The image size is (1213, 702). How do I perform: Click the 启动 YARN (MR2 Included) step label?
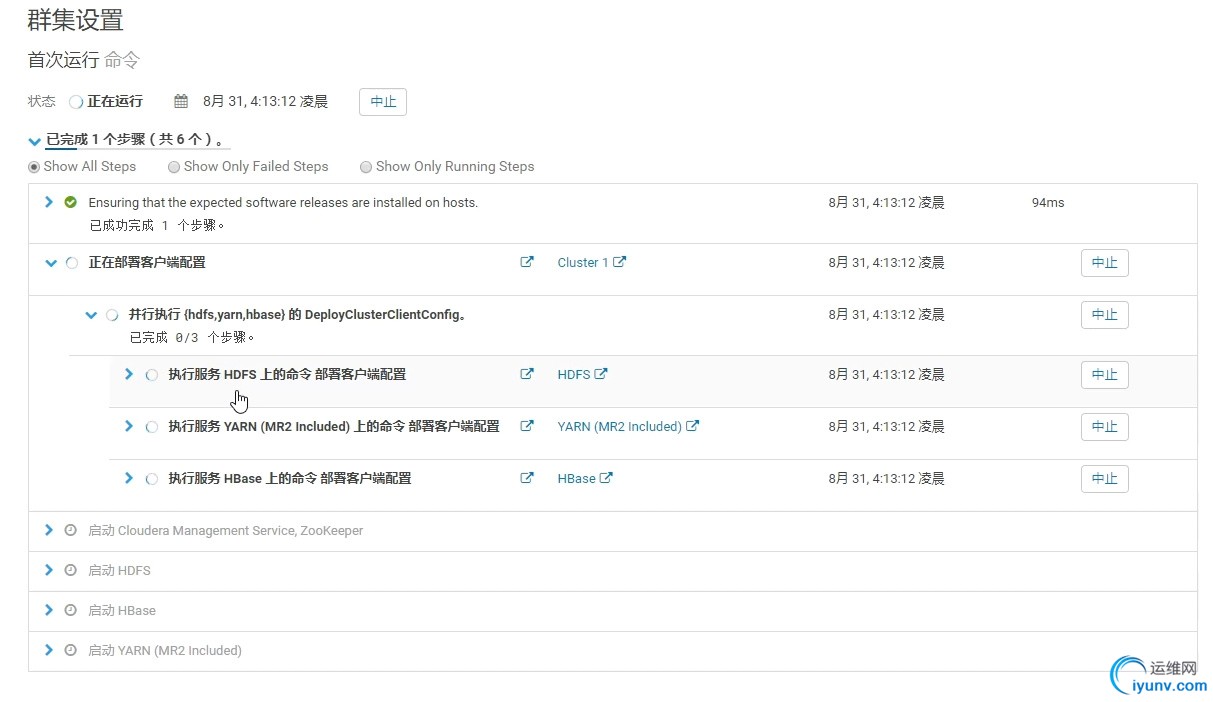coord(165,650)
